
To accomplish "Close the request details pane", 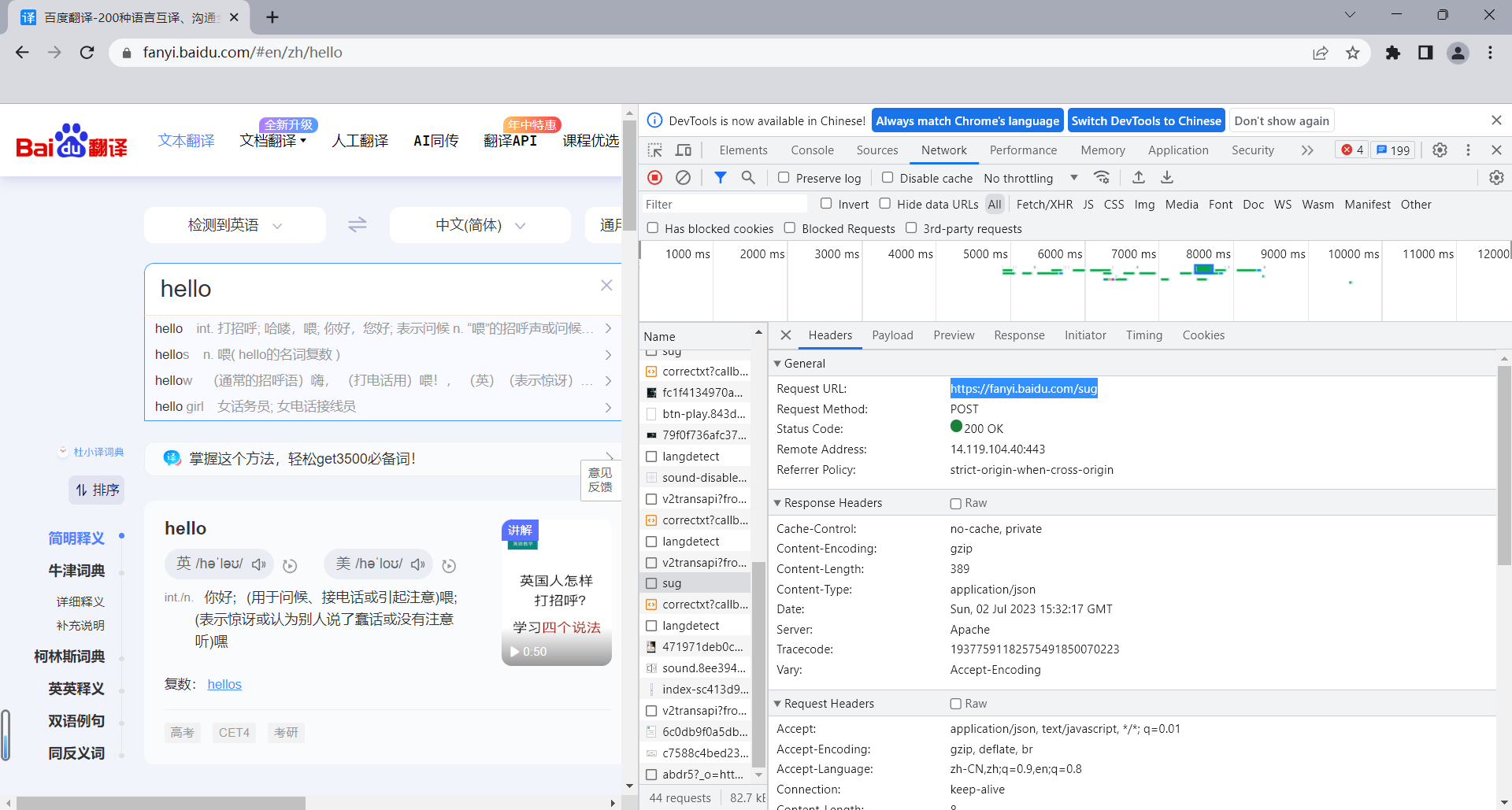I will 785,335.
